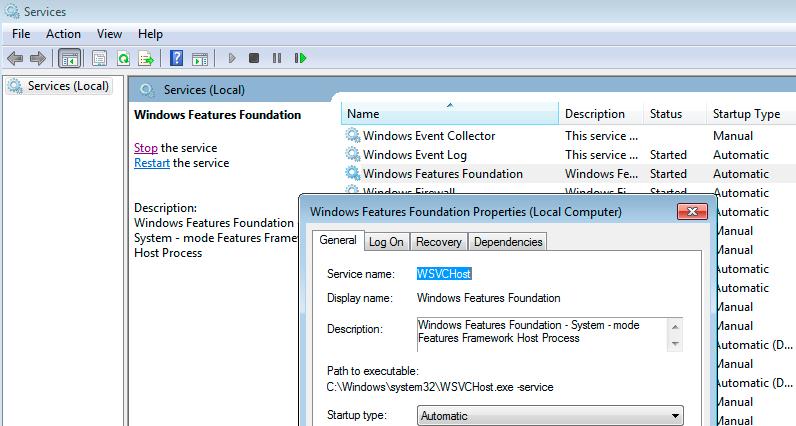The image size is (796, 426).
Task: Switch to the Dependencies tab
Action: click(x=508, y=242)
